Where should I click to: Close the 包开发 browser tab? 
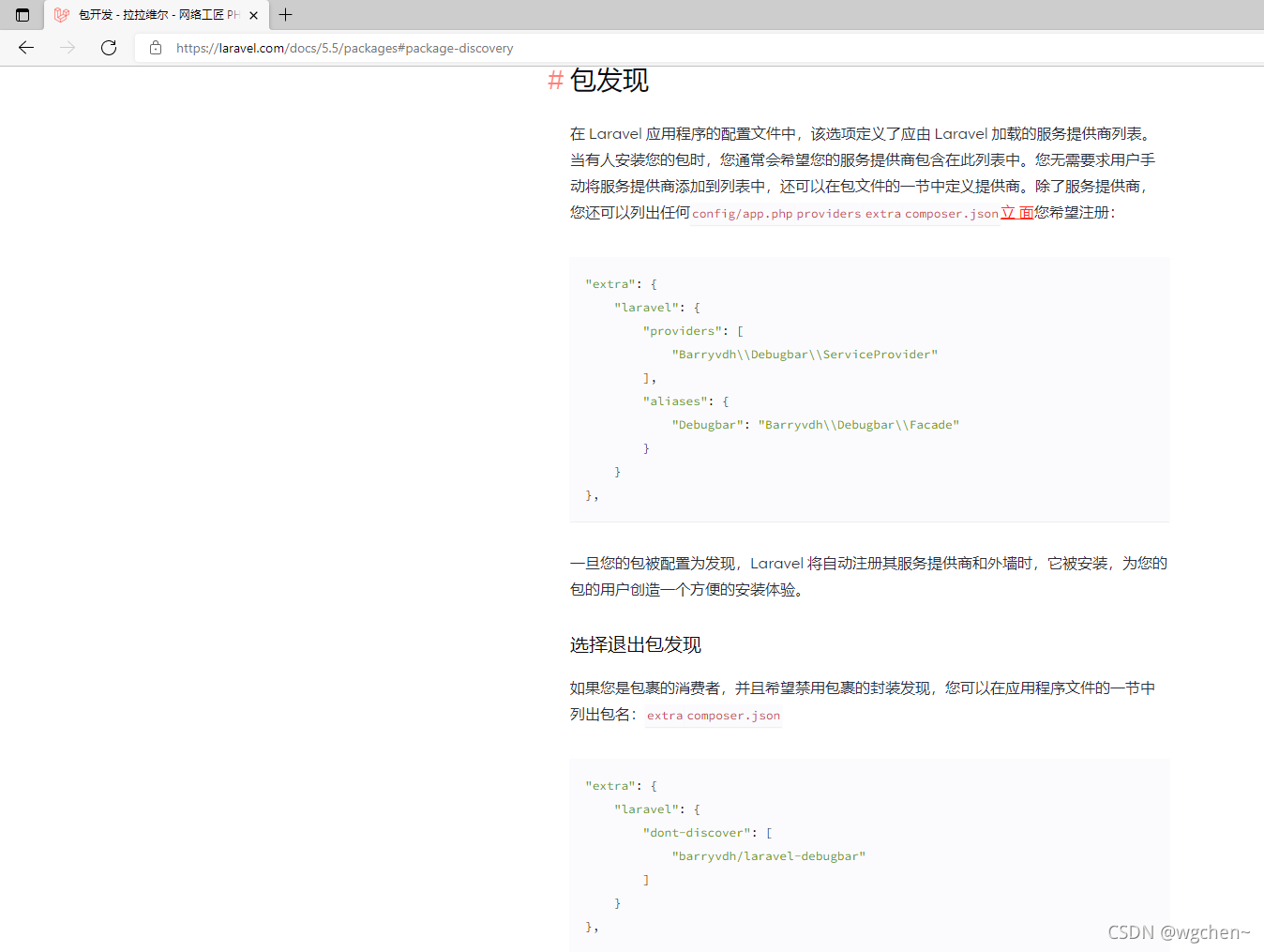tap(253, 15)
